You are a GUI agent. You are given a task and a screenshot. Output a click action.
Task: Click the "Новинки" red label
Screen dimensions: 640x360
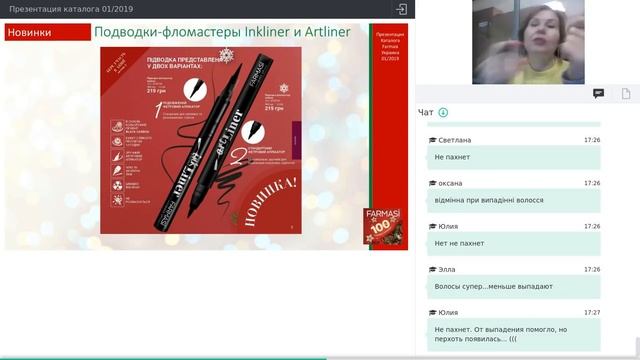tap(48, 32)
